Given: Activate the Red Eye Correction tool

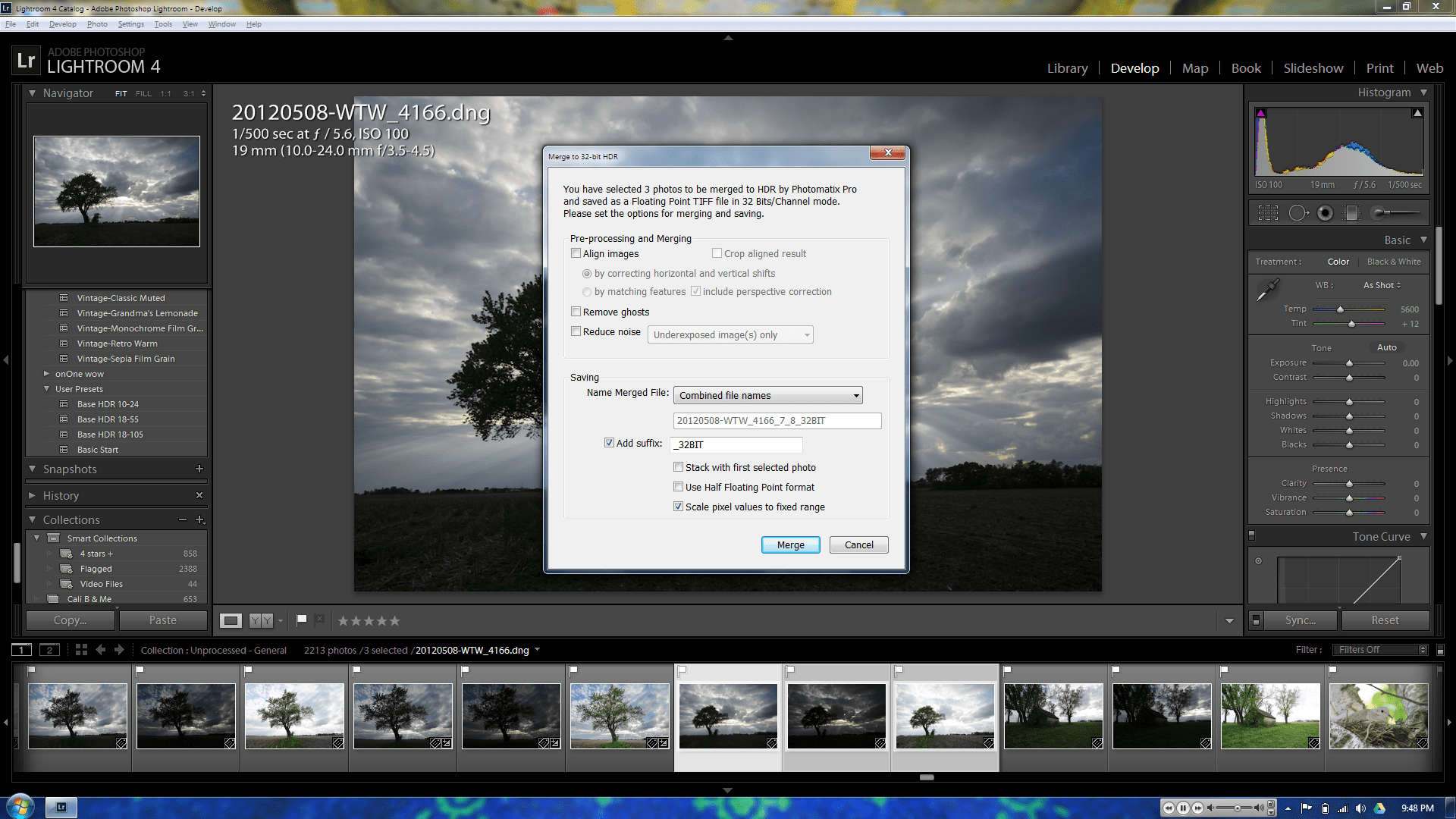Looking at the screenshot, I should tap(1325, 213).
